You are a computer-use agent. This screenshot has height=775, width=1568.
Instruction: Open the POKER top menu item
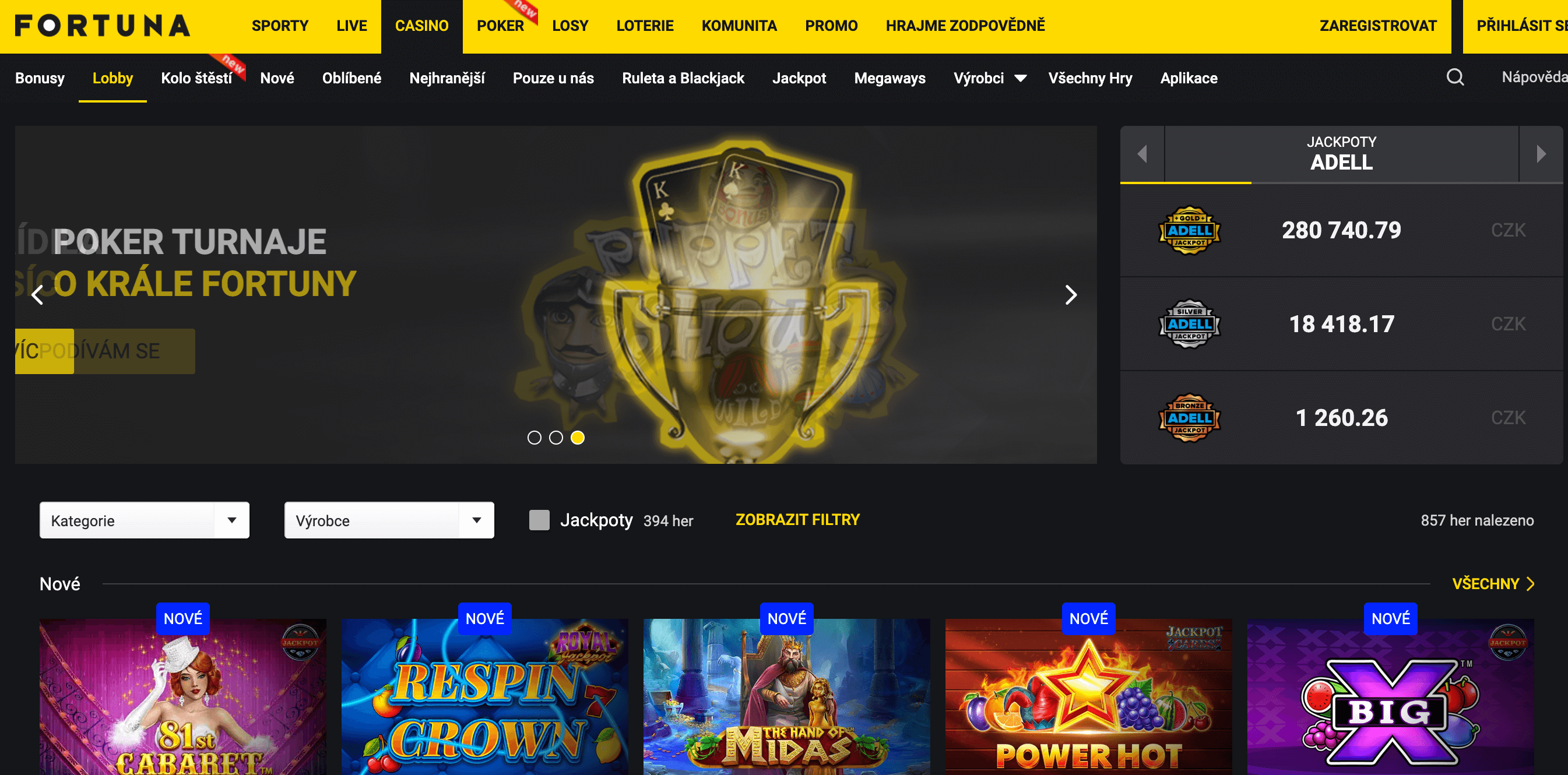point(500,26)
